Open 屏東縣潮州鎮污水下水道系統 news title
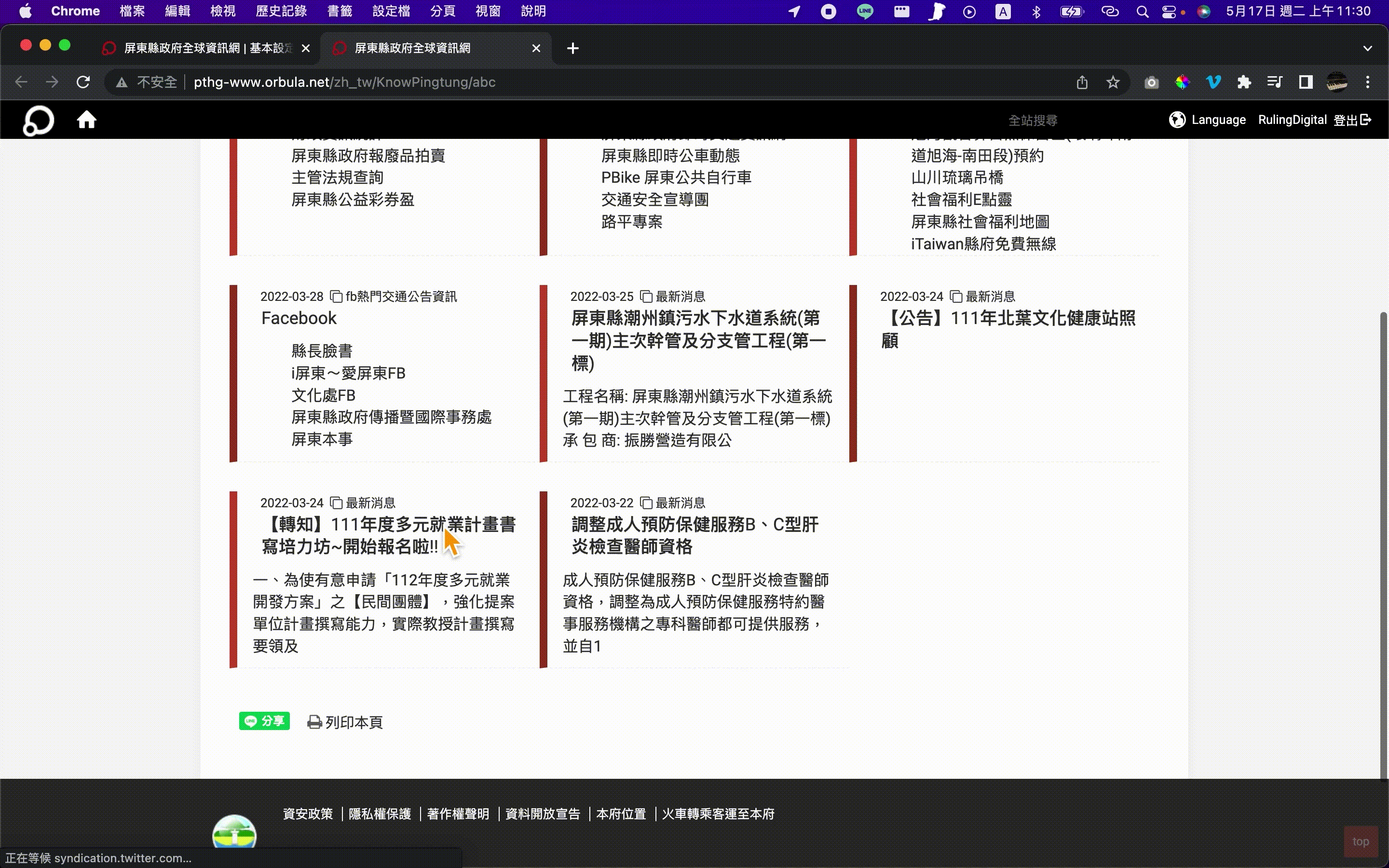The width and height of the screenshot is (1389, 868). point(698,340)
